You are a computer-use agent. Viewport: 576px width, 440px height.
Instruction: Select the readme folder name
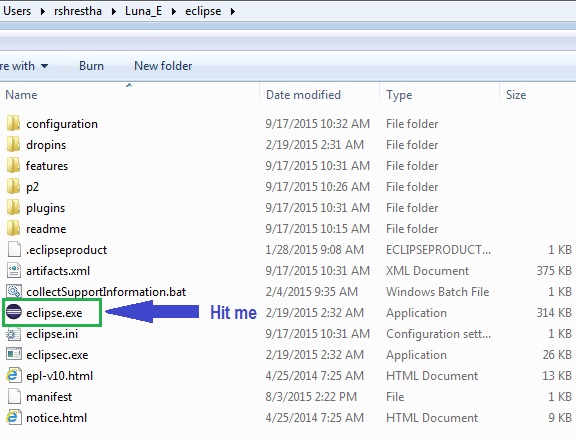[46, 229]
